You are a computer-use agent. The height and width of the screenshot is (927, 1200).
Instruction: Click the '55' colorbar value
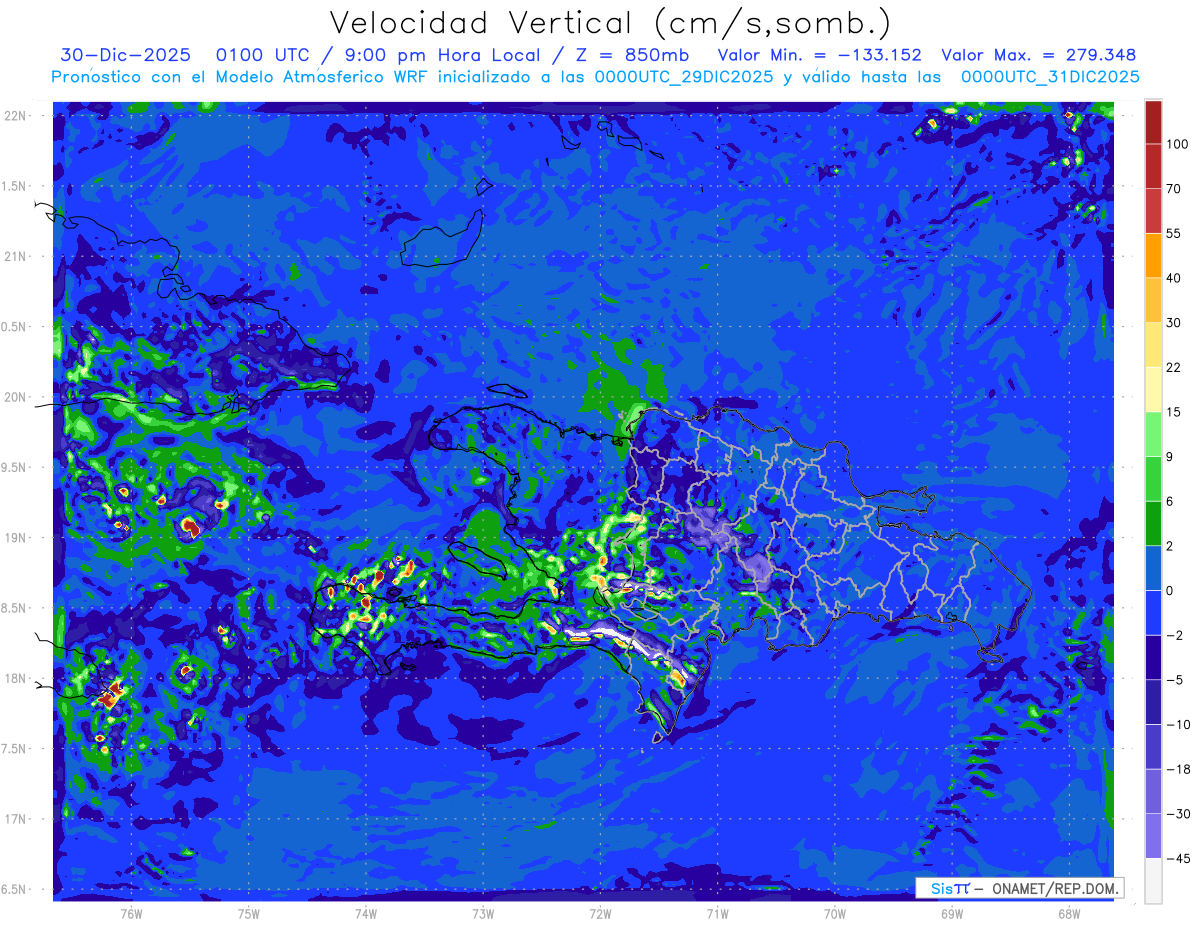point(1173,234)
